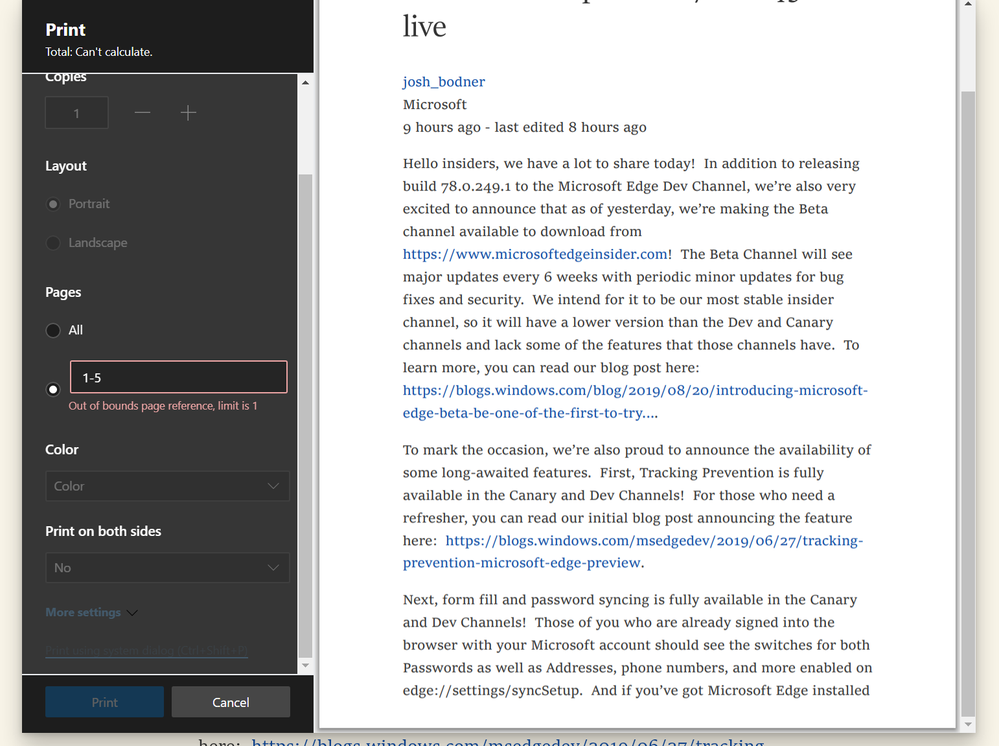Click the 'Microsoft' text under author name
The height and width of the screenshot is (746, 999).
coord(435,104)
